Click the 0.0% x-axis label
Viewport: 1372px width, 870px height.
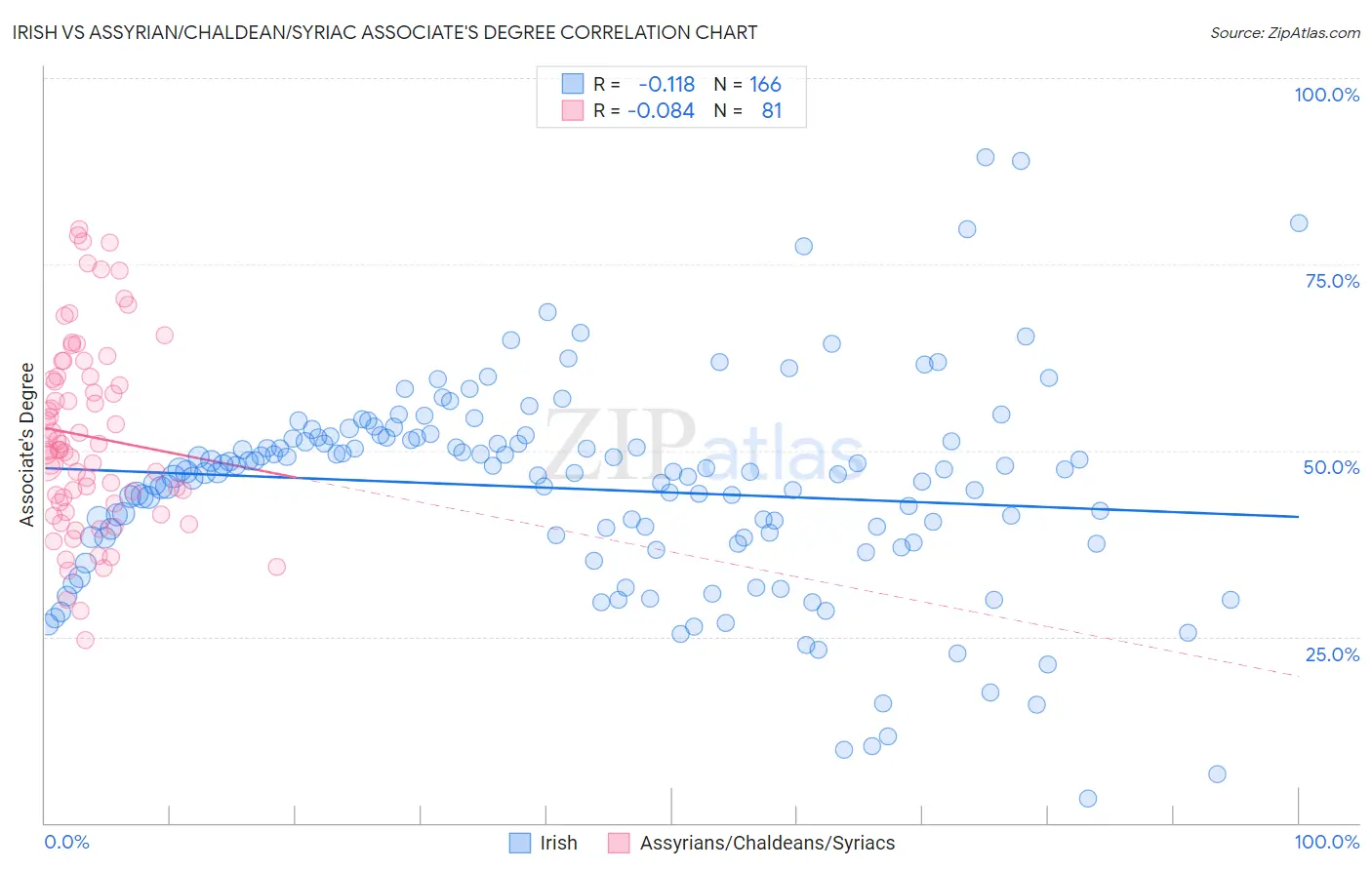pyautogui.click(x=67, y=842)
